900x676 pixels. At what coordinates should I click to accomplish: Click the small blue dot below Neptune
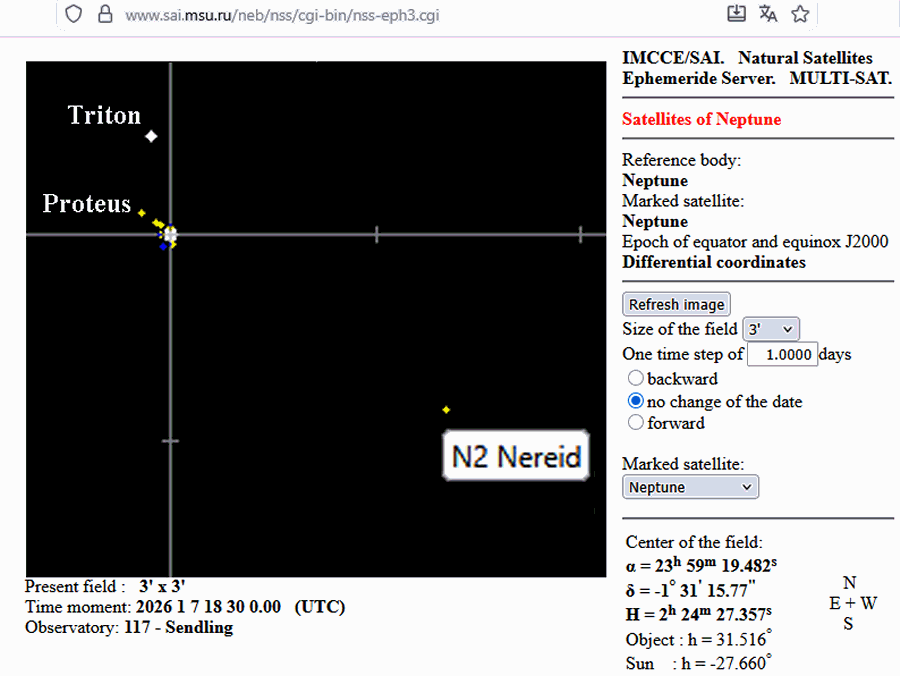point(164,246)
